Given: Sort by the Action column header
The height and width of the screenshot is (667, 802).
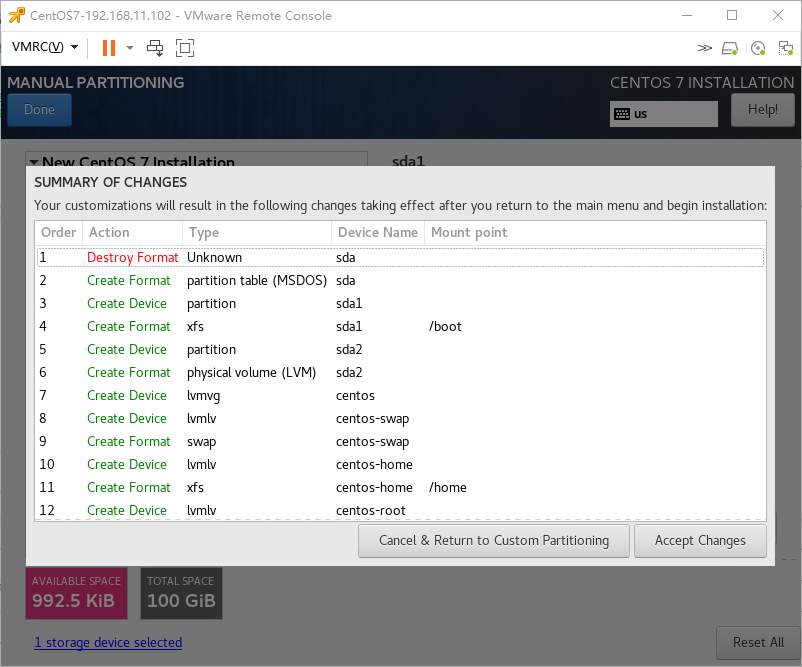Looking at the screenshot, I should pyautogui.click(x=132, y=233).
